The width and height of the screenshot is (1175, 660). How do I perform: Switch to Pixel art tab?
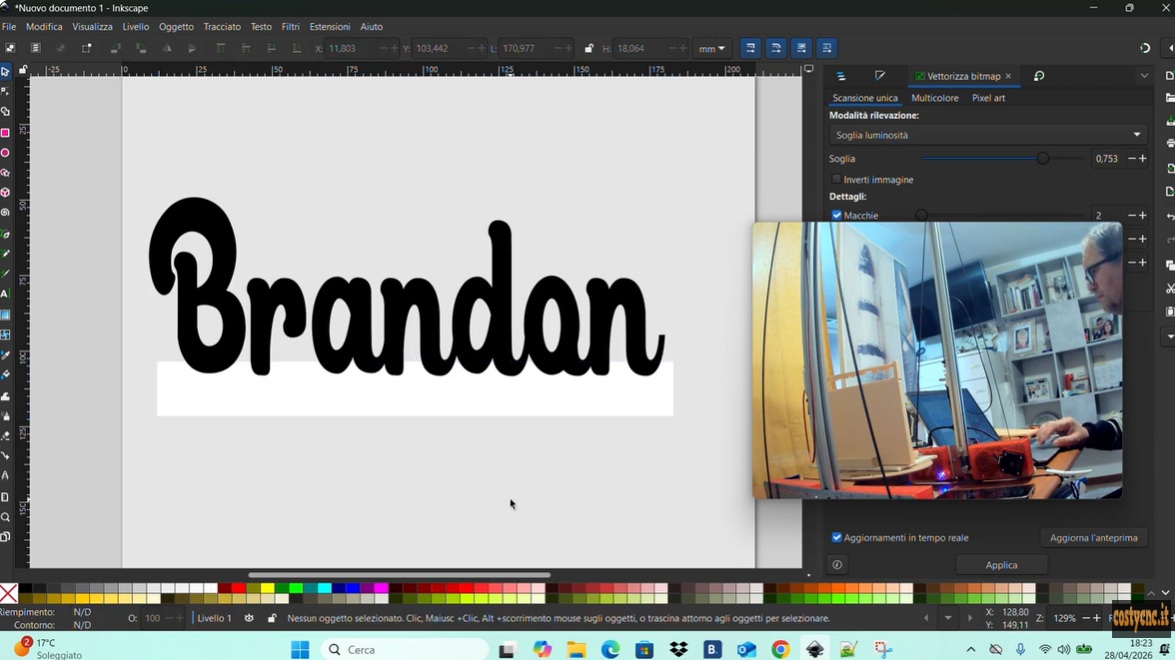click(988, 98)
